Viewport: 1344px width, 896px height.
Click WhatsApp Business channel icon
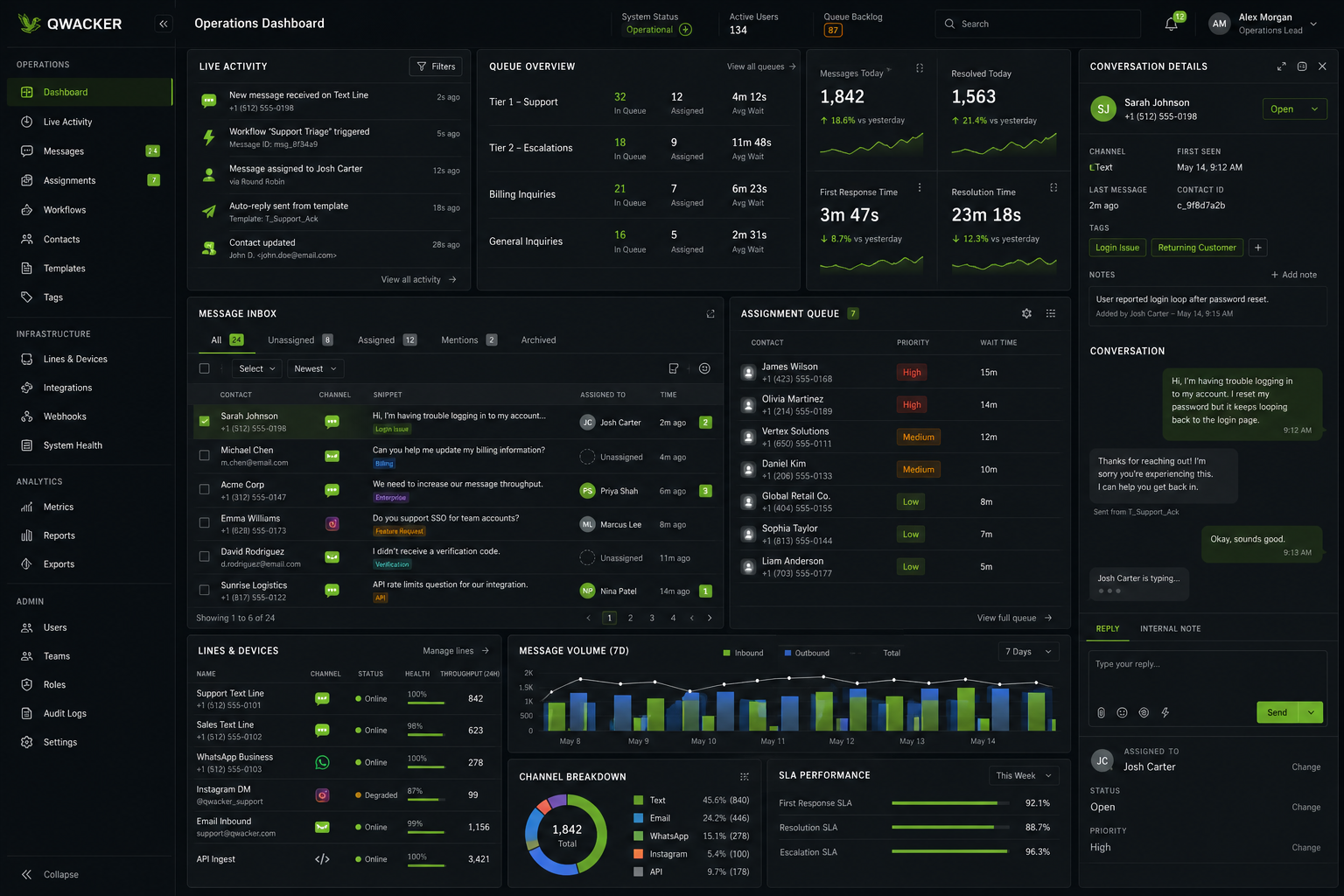click(322, 762)
